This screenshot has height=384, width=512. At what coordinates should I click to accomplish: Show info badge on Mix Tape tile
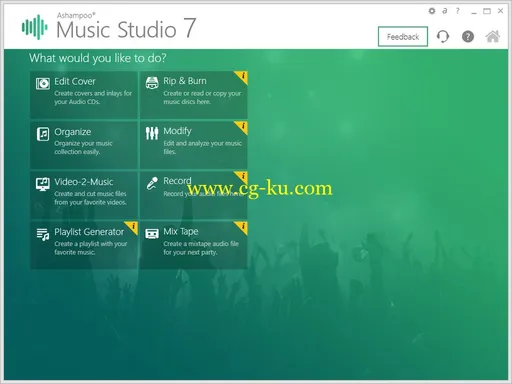[x=242, y=227]
